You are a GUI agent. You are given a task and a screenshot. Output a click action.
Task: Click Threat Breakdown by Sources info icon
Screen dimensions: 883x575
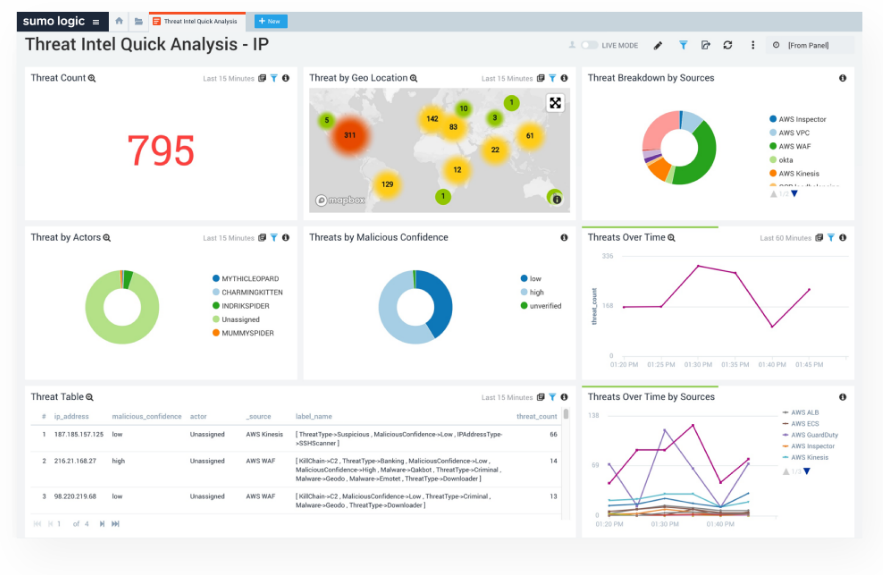click(x=842, y=78)
